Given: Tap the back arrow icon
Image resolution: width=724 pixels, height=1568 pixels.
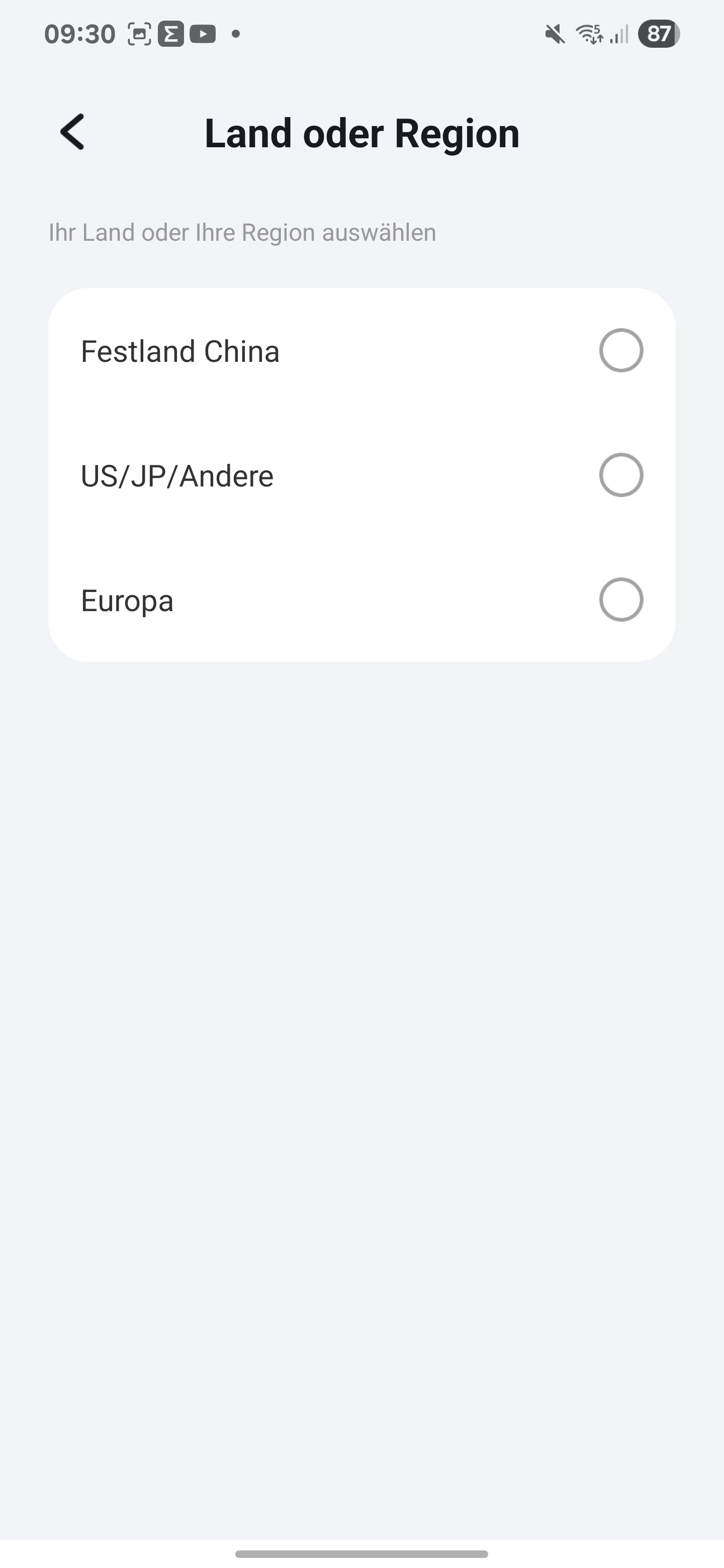Looking at the screenshot, I should (x=72, y=132).
